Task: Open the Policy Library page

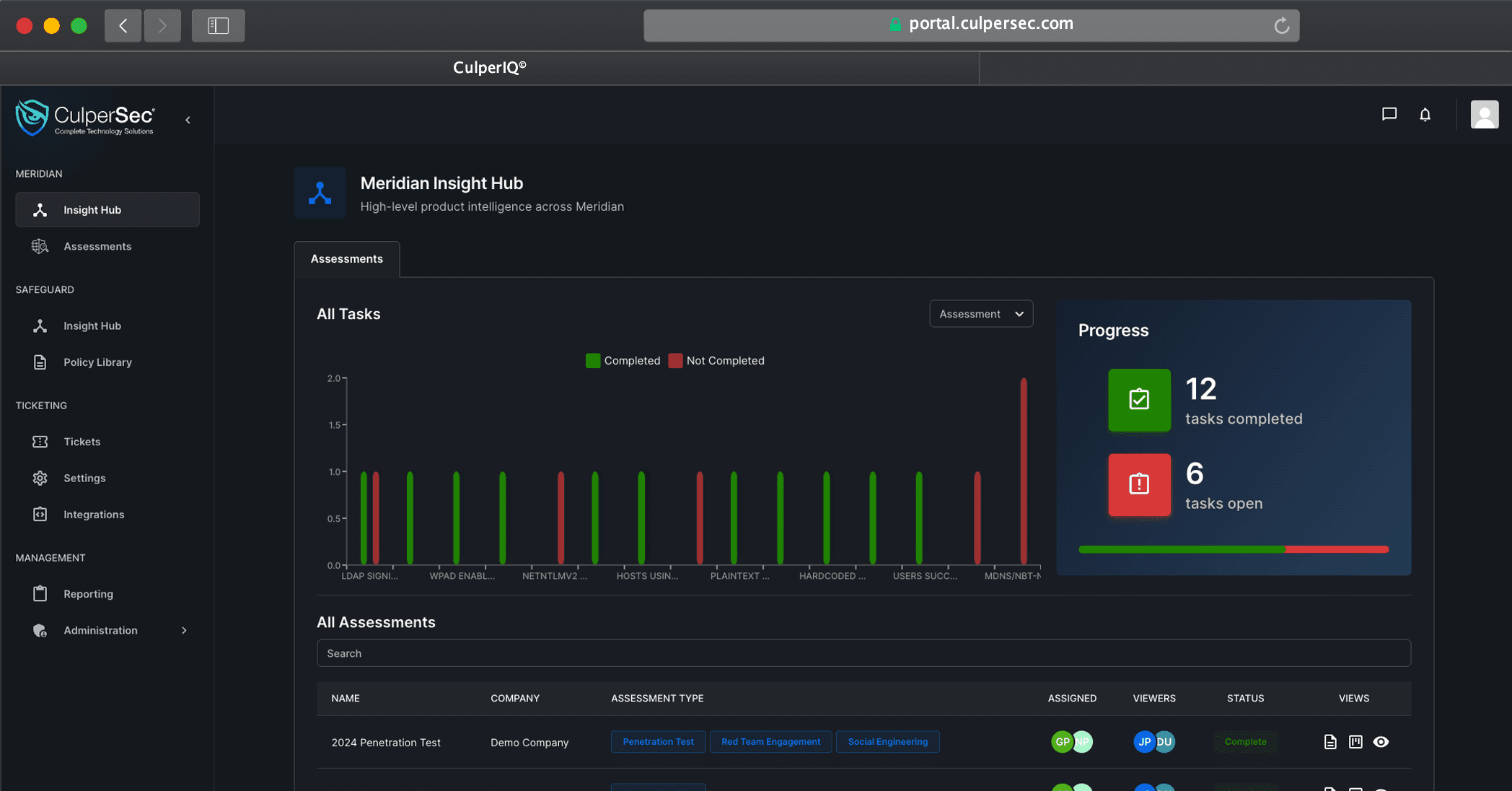Action: (x=107, y=362)
